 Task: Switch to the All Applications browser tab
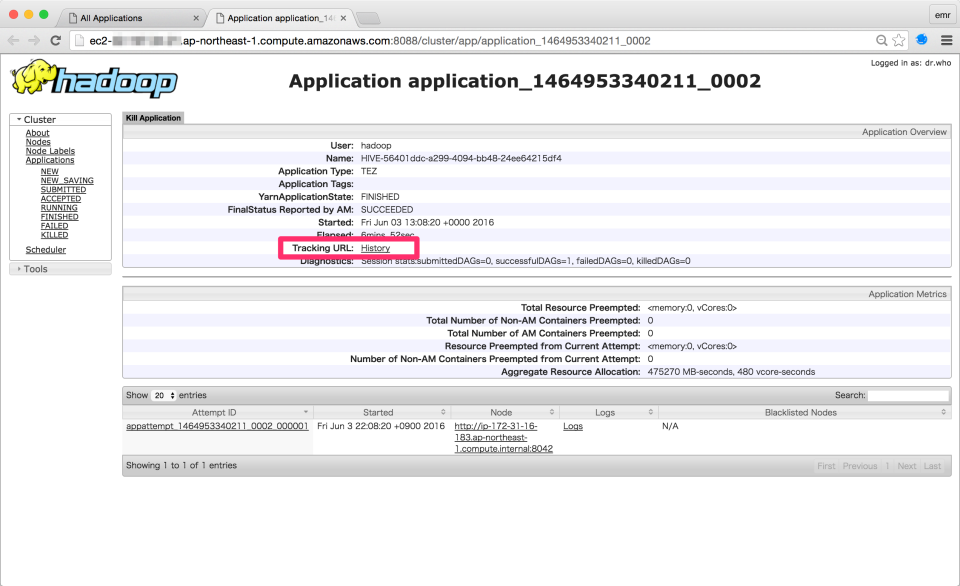(x=125, y=18)
